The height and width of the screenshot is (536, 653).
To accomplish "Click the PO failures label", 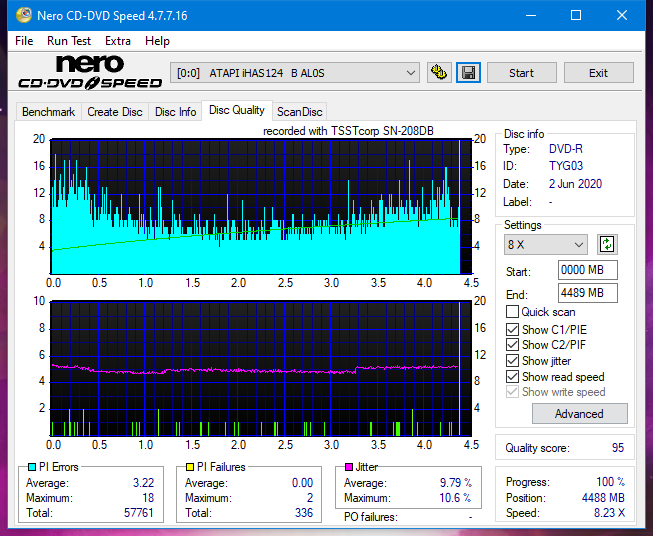I will [371, 517].
